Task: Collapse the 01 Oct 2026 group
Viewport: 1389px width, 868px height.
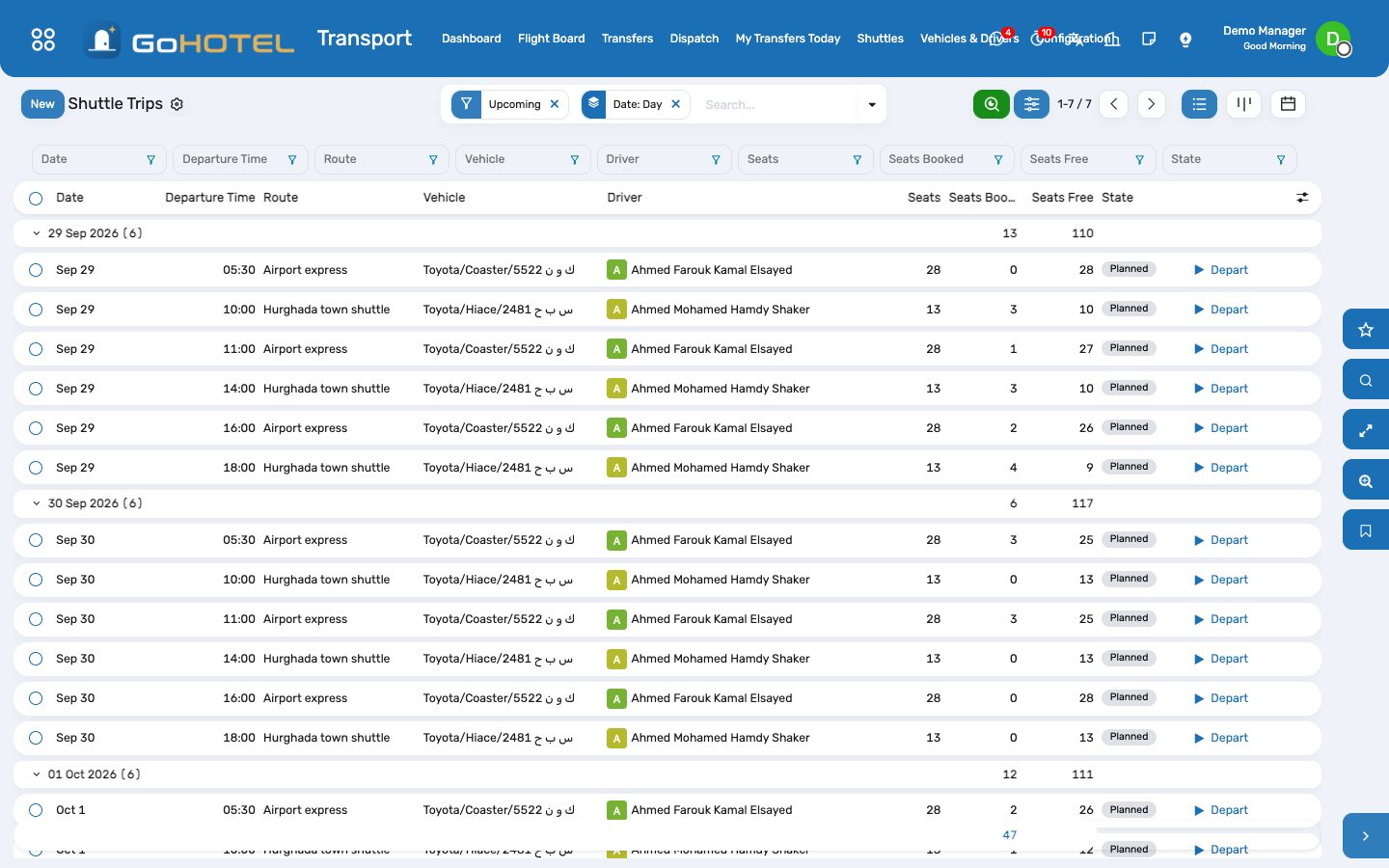Action: pos(37,774)
